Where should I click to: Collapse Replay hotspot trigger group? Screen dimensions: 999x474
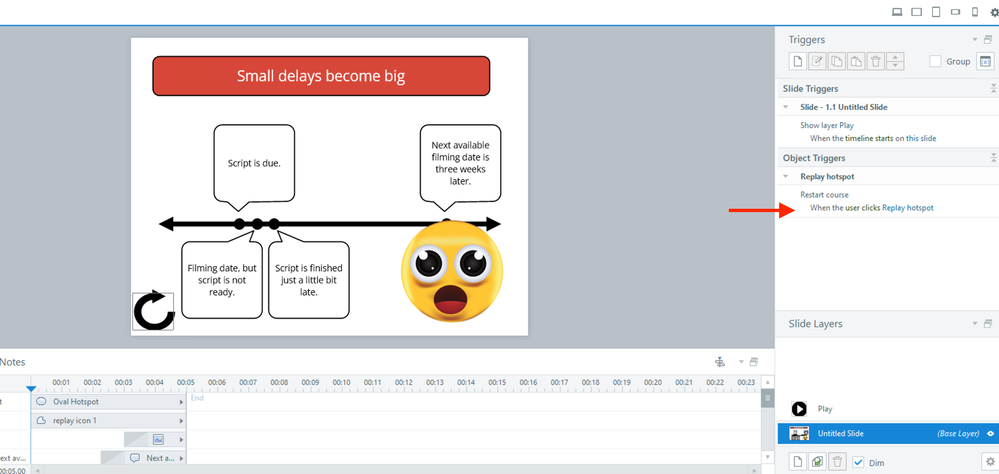click(x=786, y=176)
